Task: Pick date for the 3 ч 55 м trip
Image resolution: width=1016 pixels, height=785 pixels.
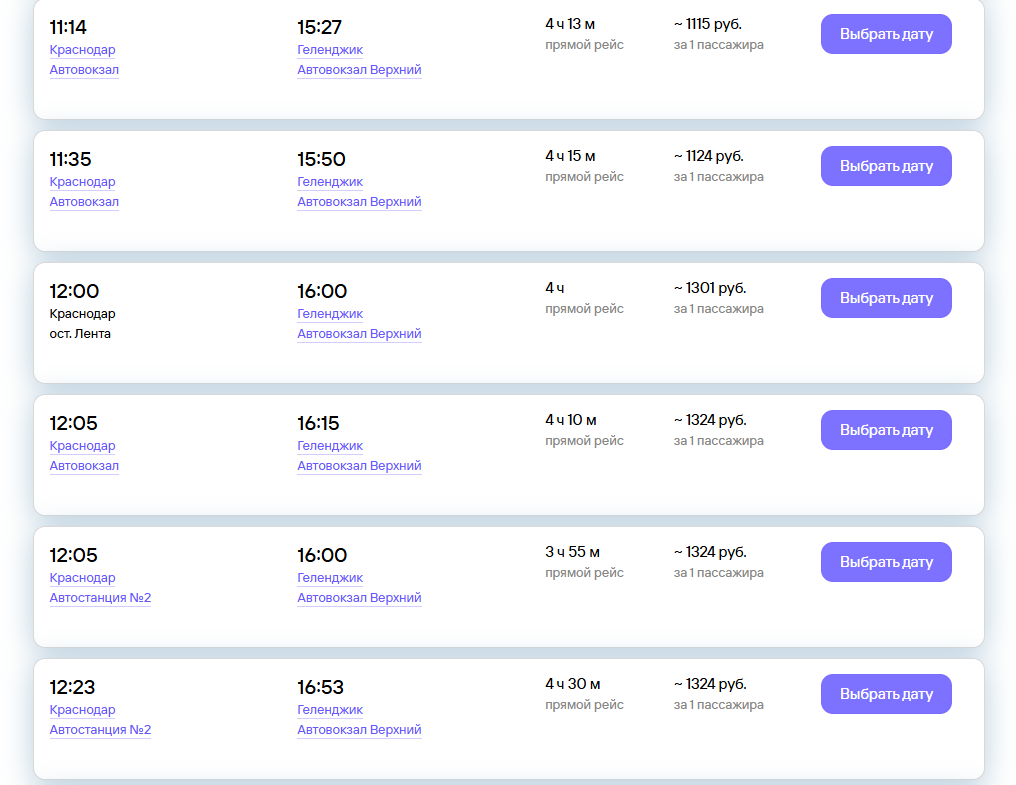Action: pos(885,562)
